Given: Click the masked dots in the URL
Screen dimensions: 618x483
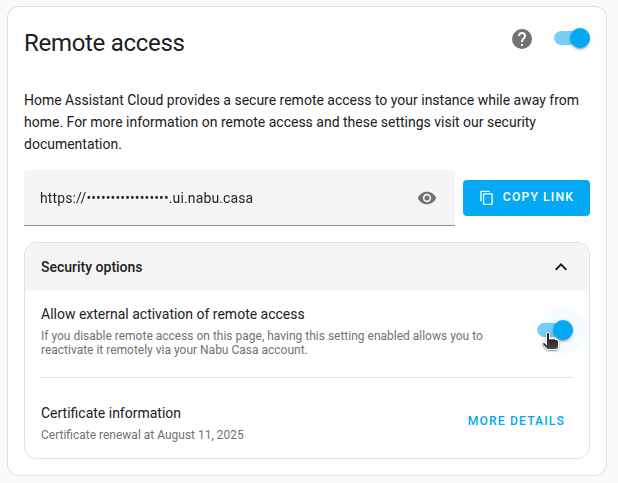Looking at the screenshot, I should (128, 198).
